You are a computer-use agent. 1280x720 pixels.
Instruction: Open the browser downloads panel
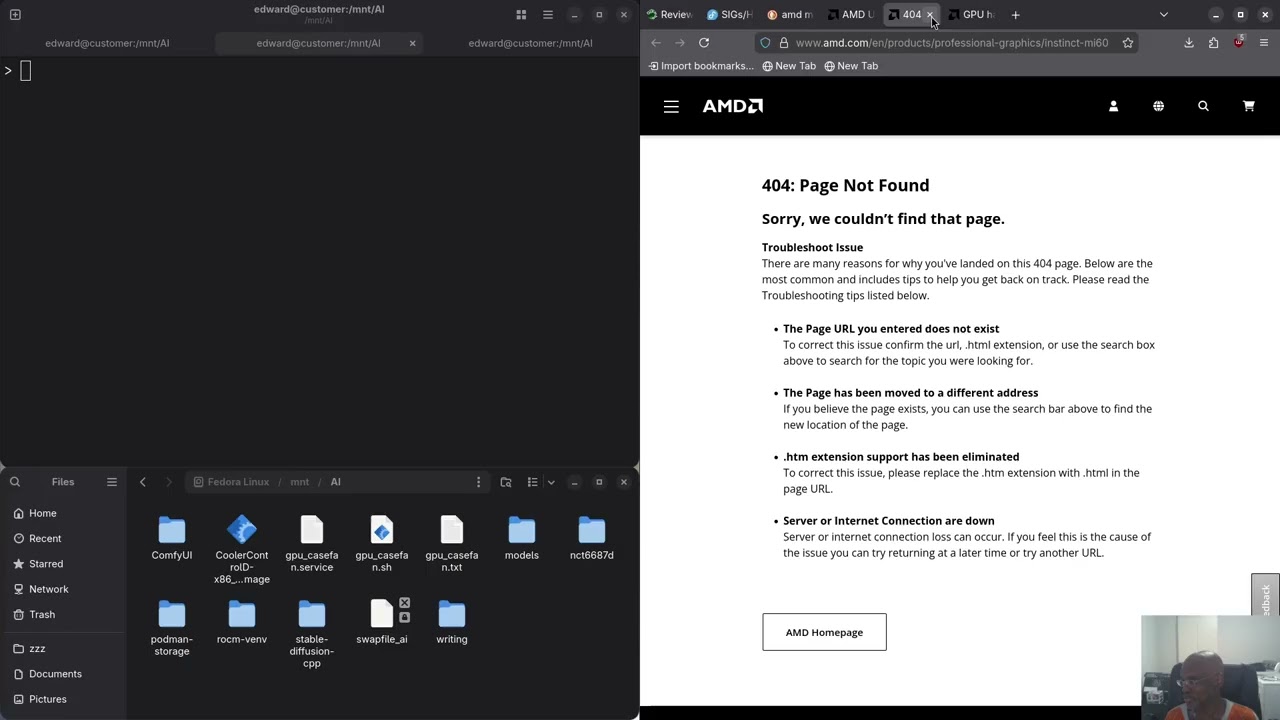(1189, 43)
